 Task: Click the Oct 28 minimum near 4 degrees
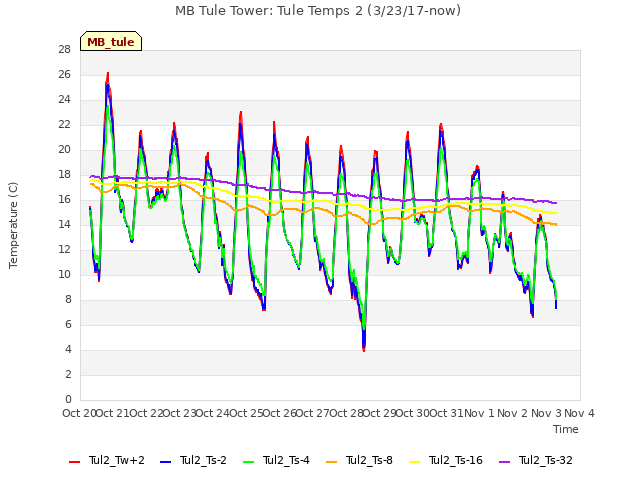[x=364, y=349]
